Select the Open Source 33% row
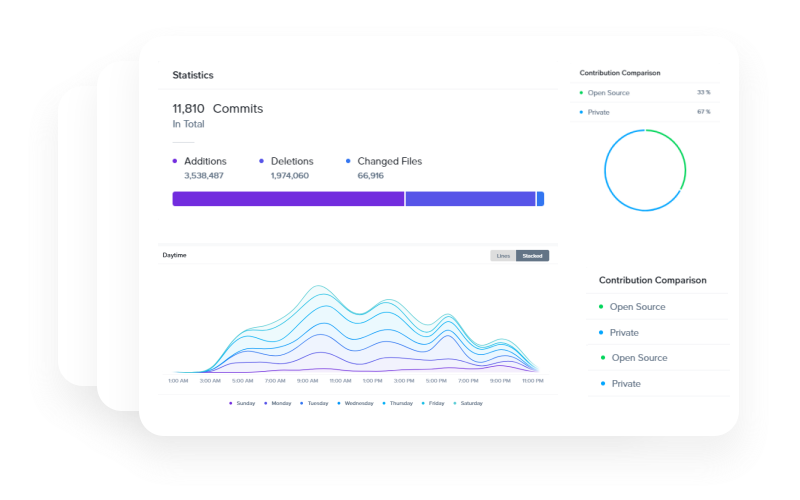Screen dimensions: 800x500 pos(645,93)
